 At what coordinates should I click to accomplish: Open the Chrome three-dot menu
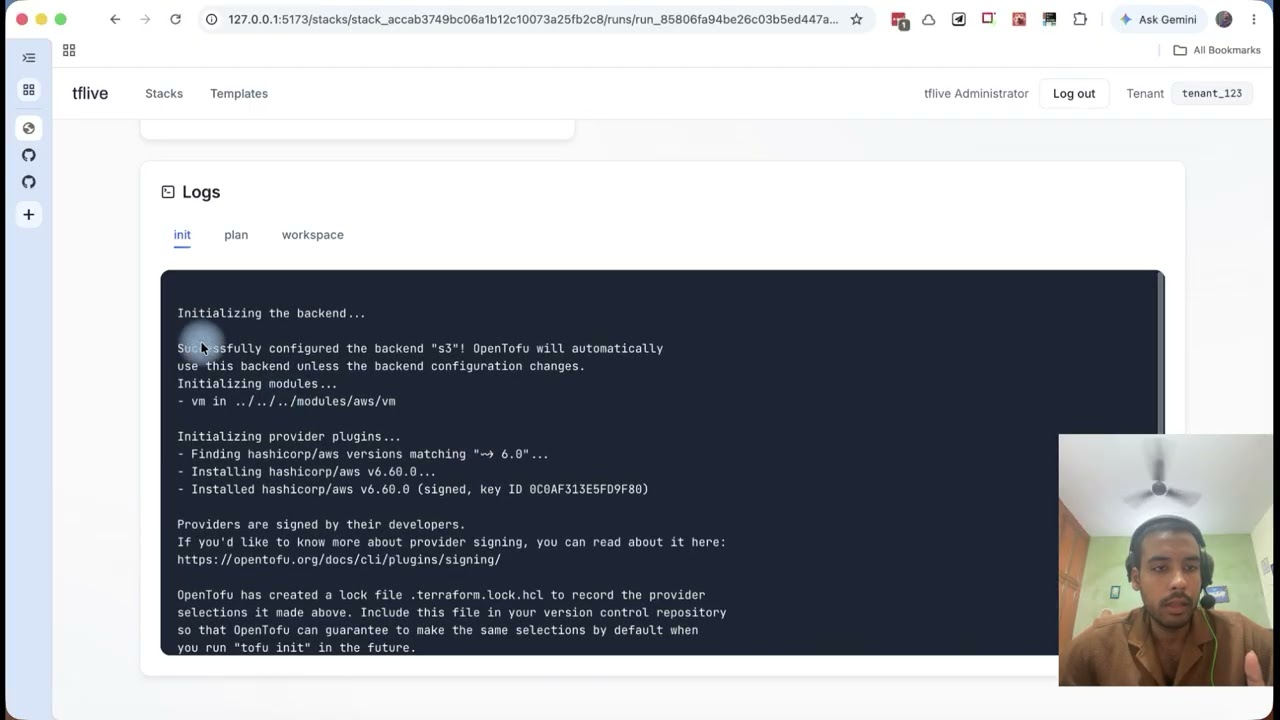click(1254, 19)
